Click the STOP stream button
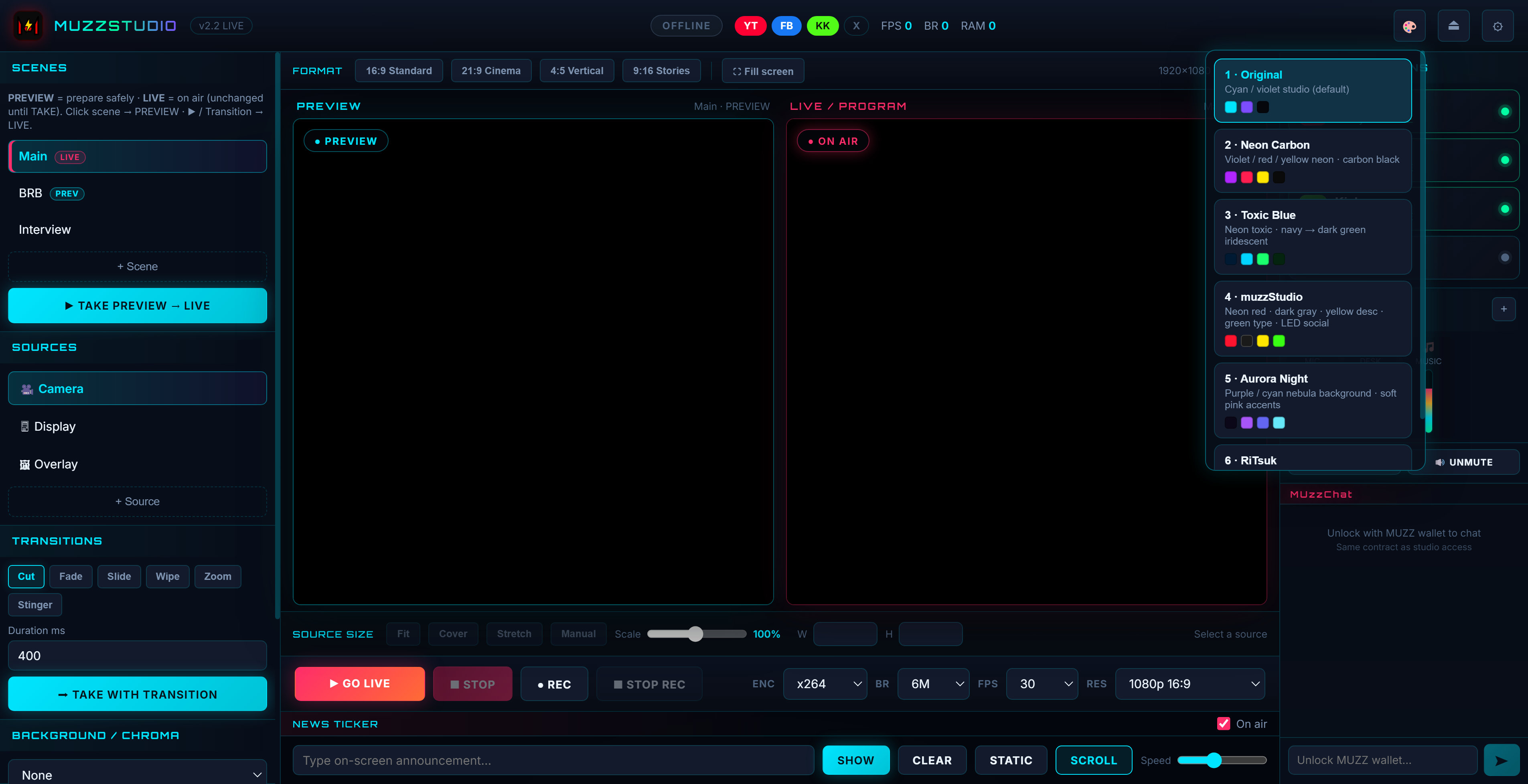This screenshot has width=1528, height=784. (x=472, y=684)
